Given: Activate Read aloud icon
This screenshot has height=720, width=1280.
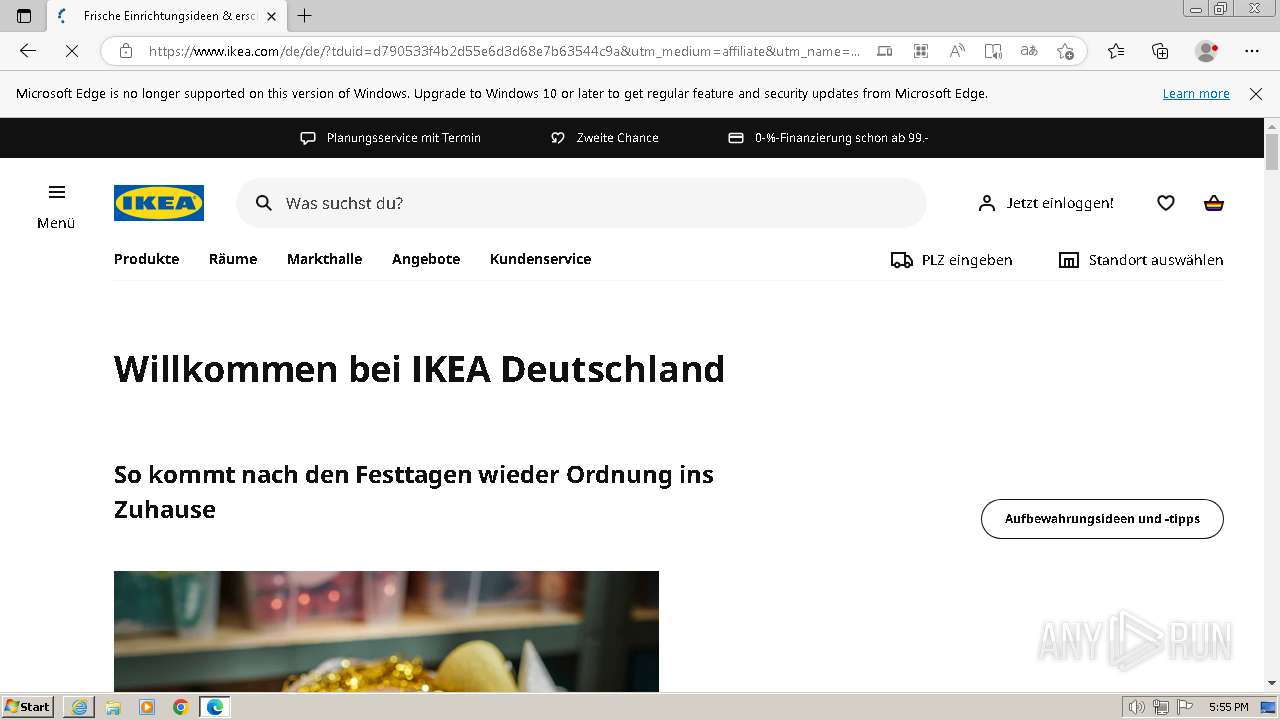Looking at the screenshot, I should [x=957, y=51].
